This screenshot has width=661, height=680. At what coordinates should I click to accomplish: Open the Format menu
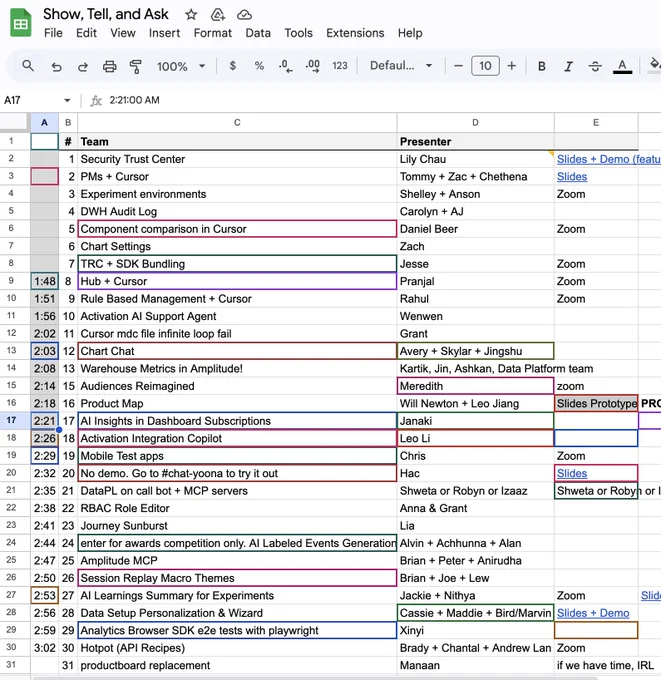213,33
